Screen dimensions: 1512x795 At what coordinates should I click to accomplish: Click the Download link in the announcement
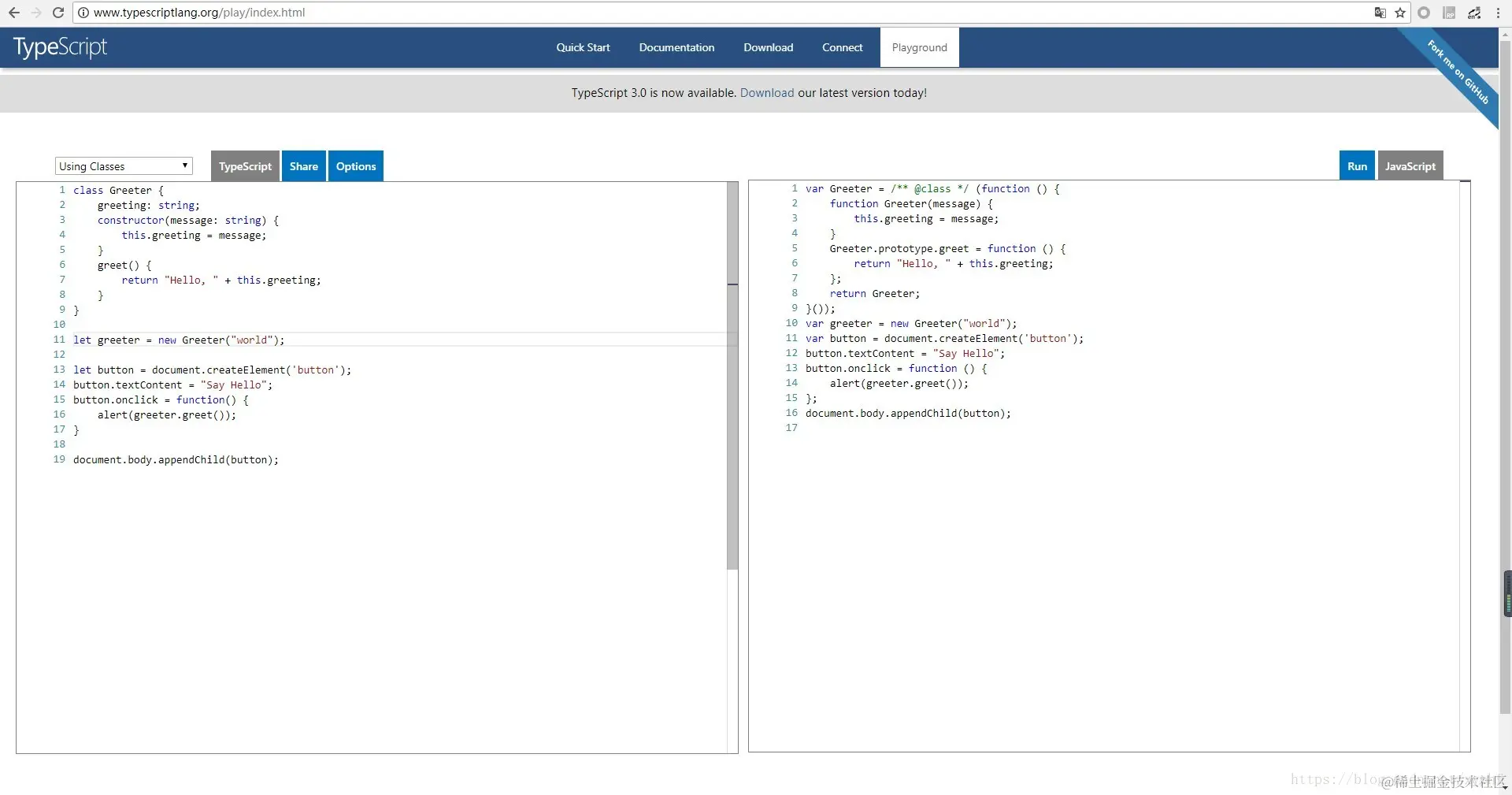[766, 93]
